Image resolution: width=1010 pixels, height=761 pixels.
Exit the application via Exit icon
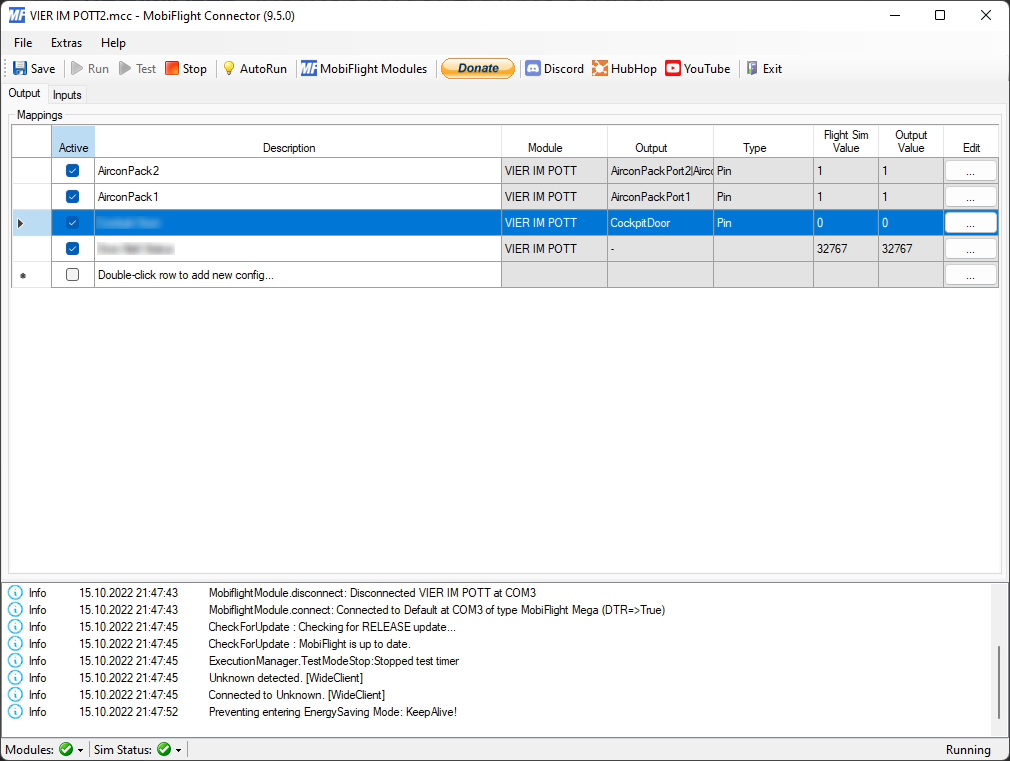coord(752,68)
